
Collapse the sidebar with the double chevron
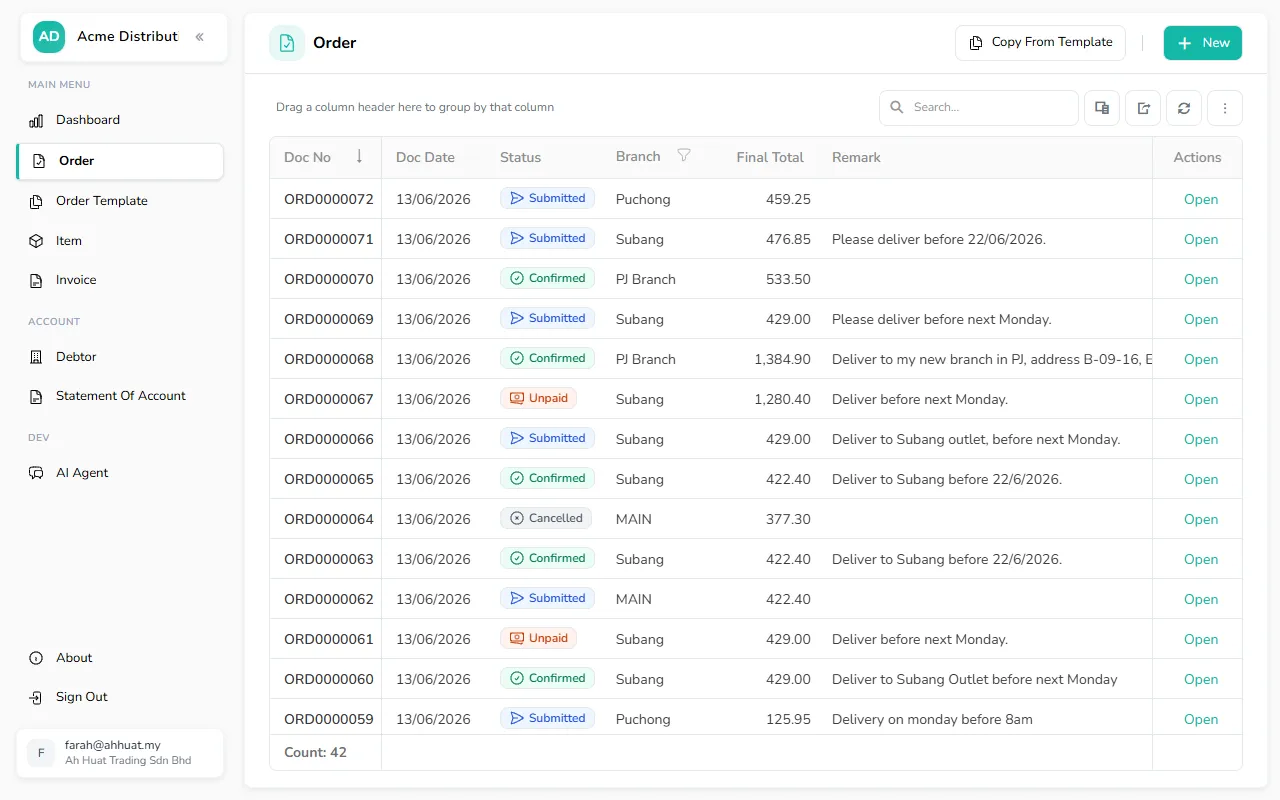[x=199, y=37]
